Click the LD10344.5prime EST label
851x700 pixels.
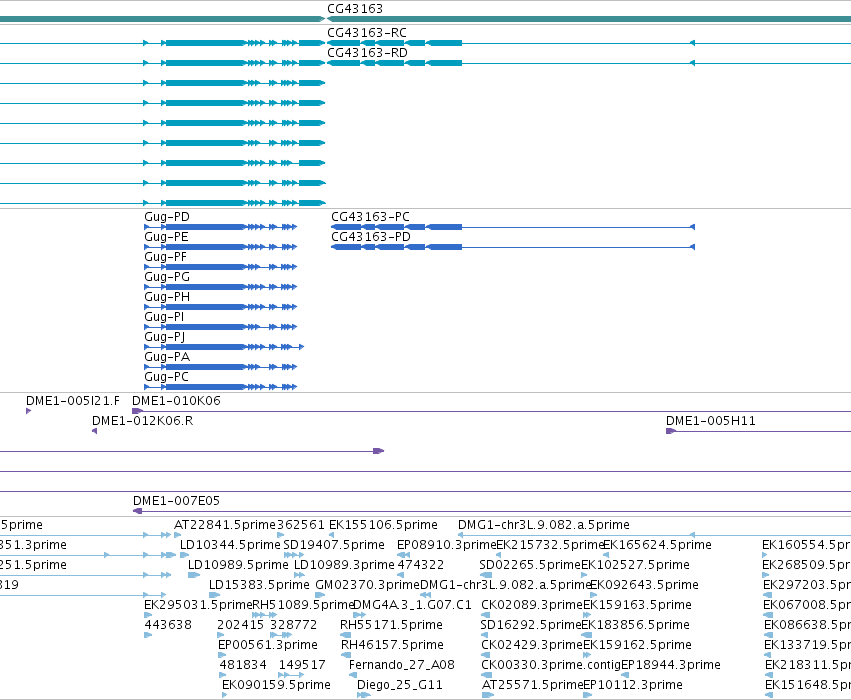click(x=230, y=544)
